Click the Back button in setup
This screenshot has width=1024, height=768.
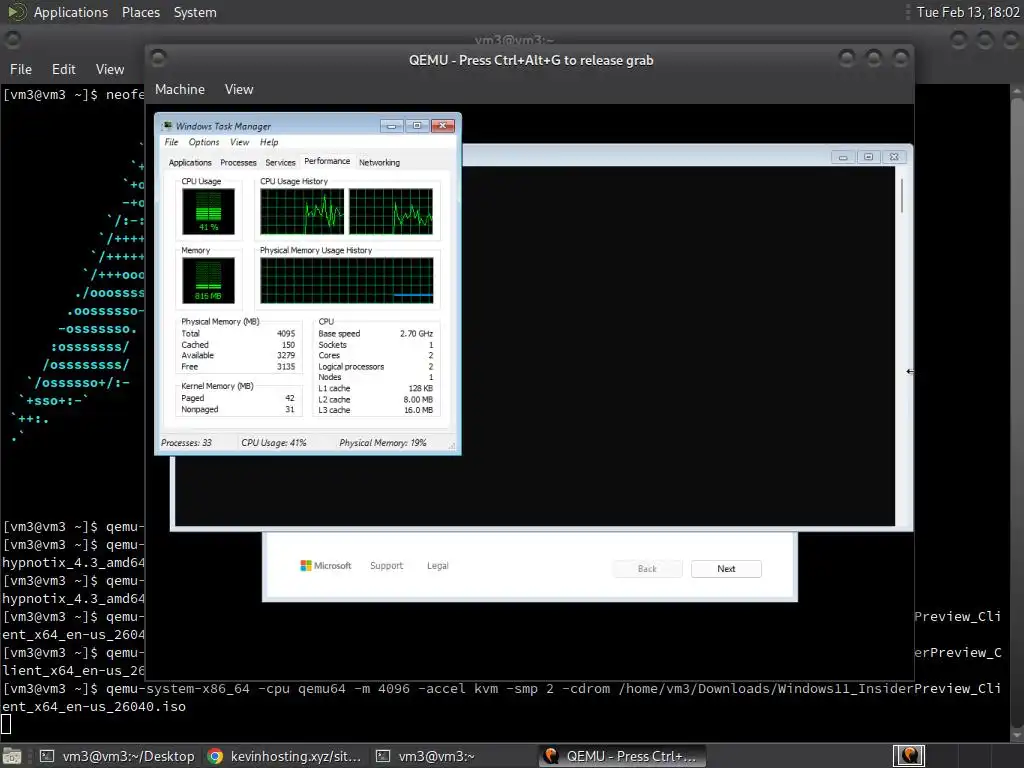(x=647, y=569)
